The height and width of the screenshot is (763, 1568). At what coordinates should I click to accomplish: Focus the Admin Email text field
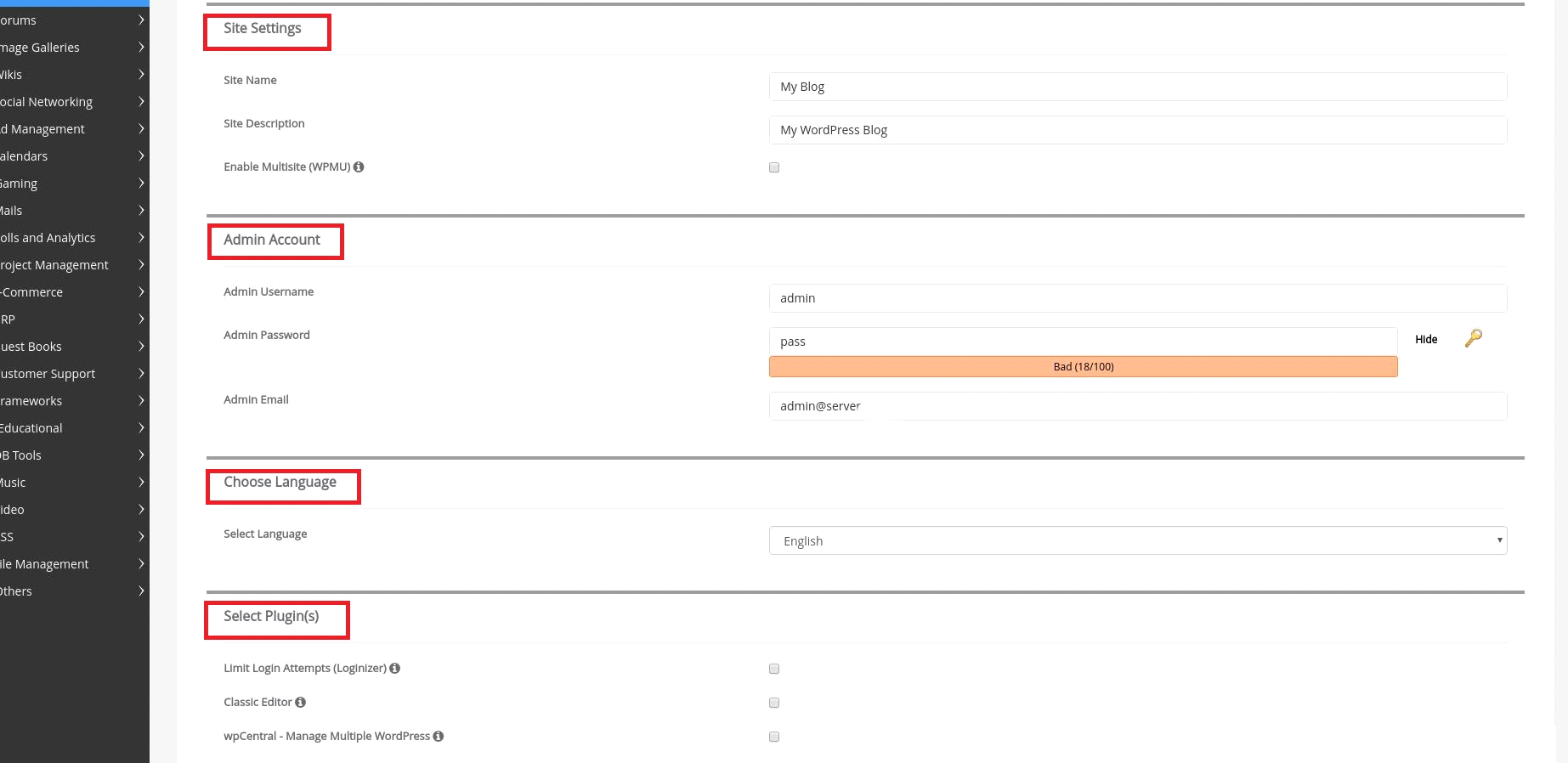click(1137, 406)
